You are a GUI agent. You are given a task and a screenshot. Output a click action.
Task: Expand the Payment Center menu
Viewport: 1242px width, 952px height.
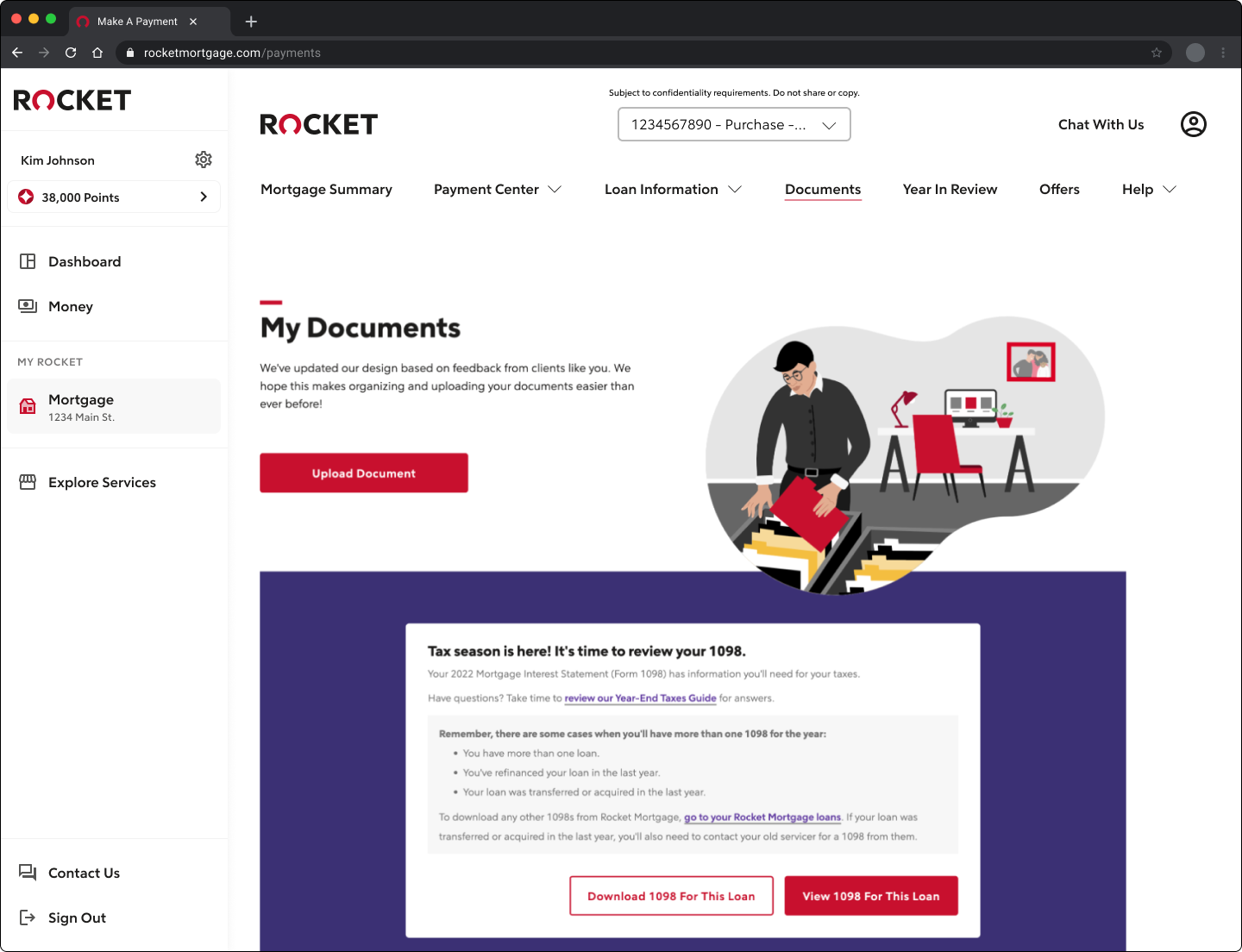498,189
